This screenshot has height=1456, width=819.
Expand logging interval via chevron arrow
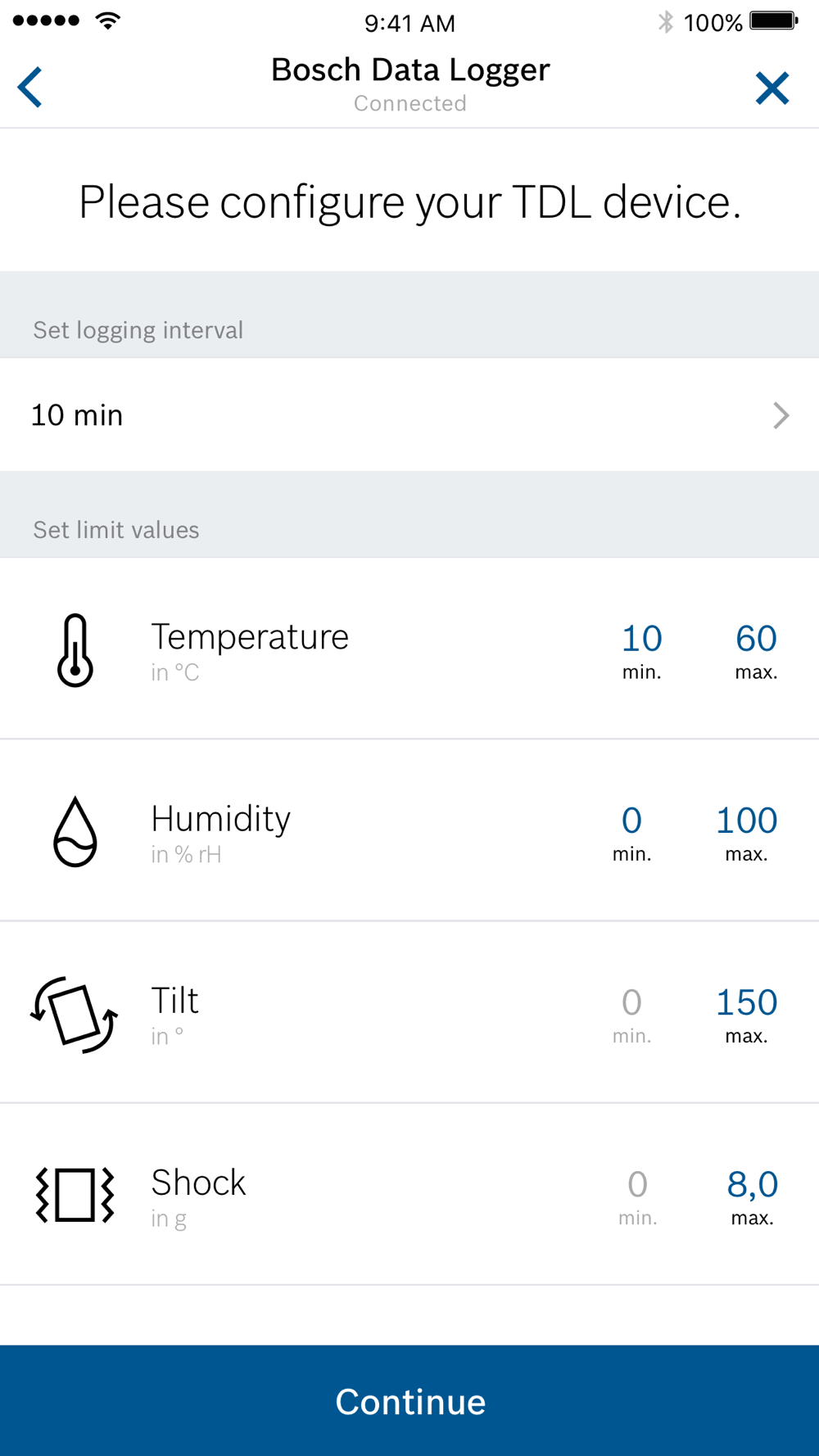(781, 415)
